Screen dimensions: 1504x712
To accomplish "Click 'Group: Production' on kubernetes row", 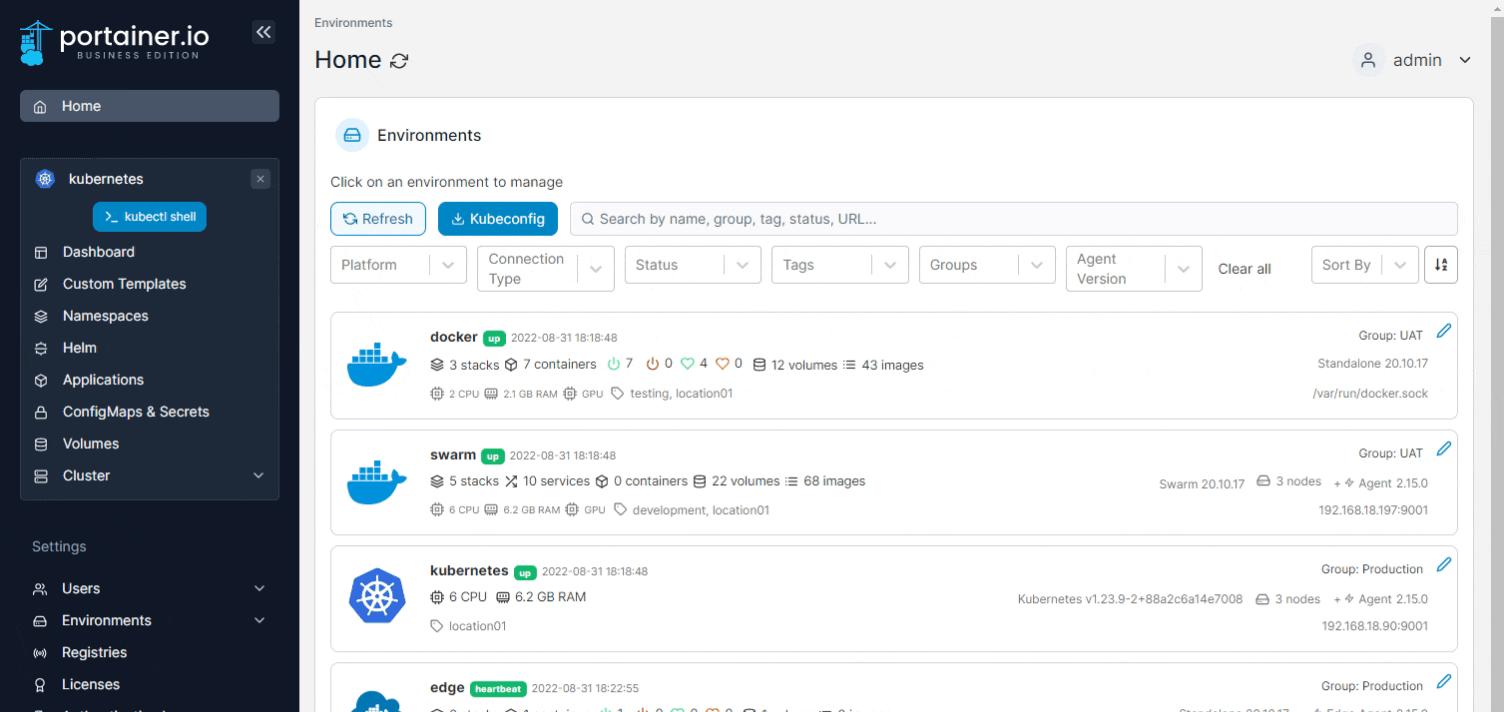I will point(1372,570).
